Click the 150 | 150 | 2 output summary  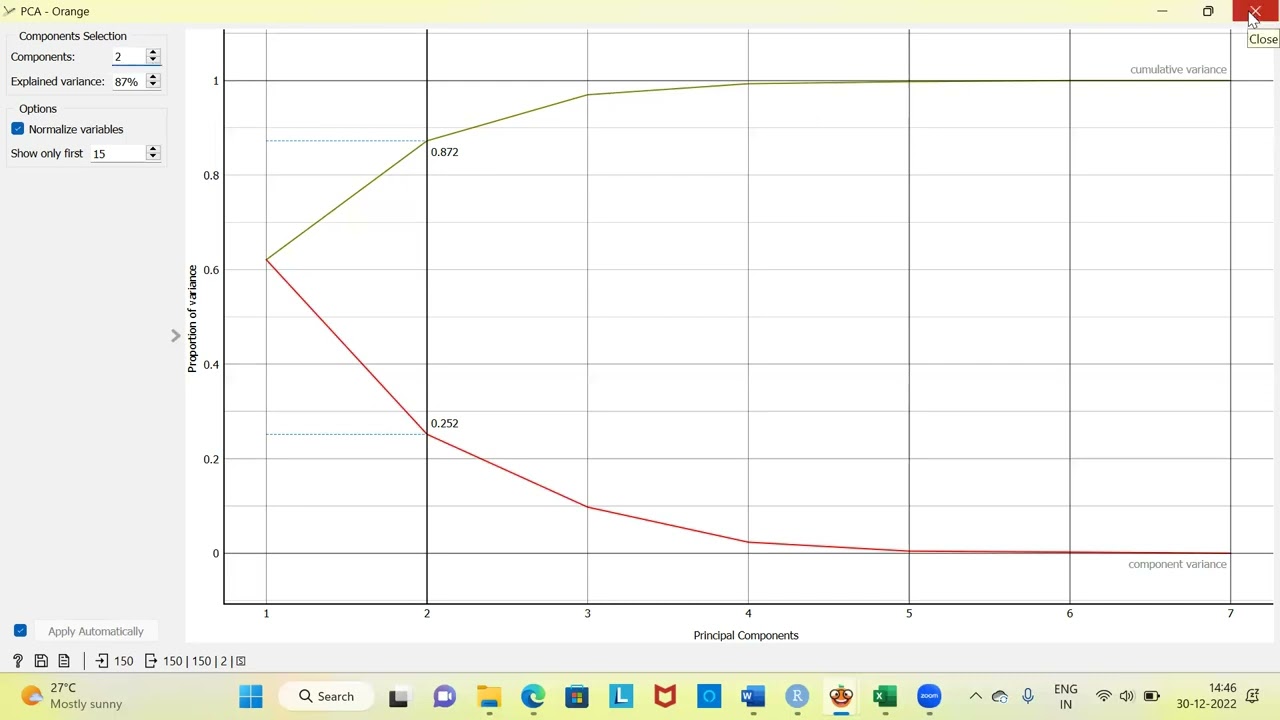coord(196,661)
